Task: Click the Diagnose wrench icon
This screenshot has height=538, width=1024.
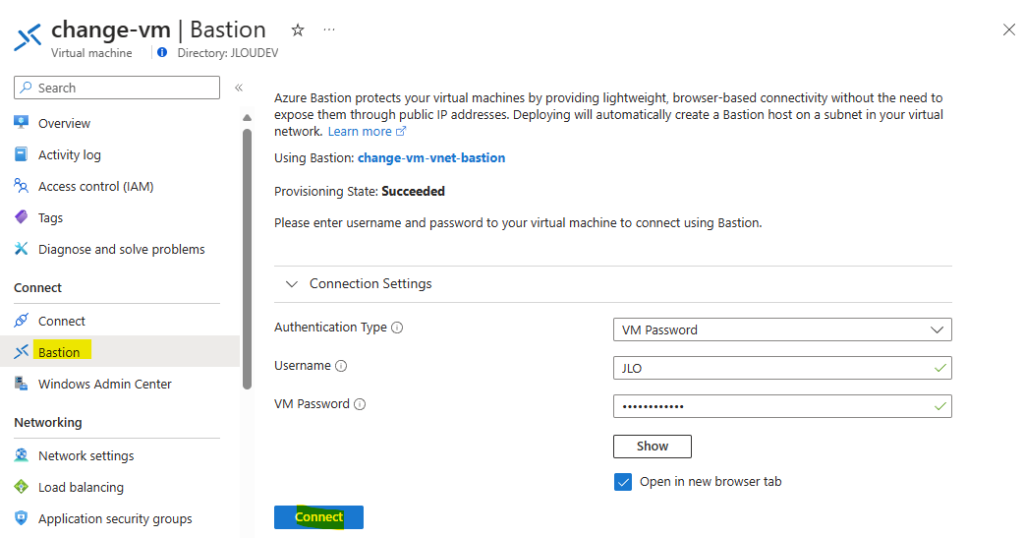Action: click(x=21, y=249)
